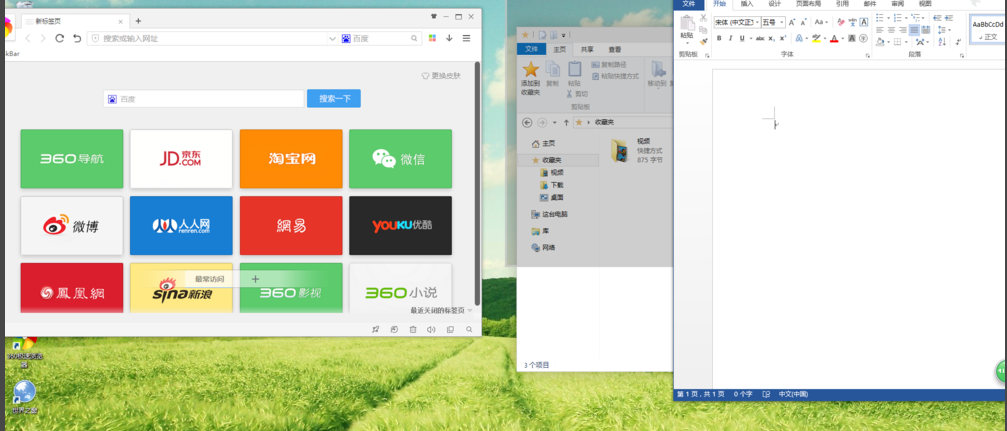Select 这台电脑 in Explorer navigation pane

(553, 214)
